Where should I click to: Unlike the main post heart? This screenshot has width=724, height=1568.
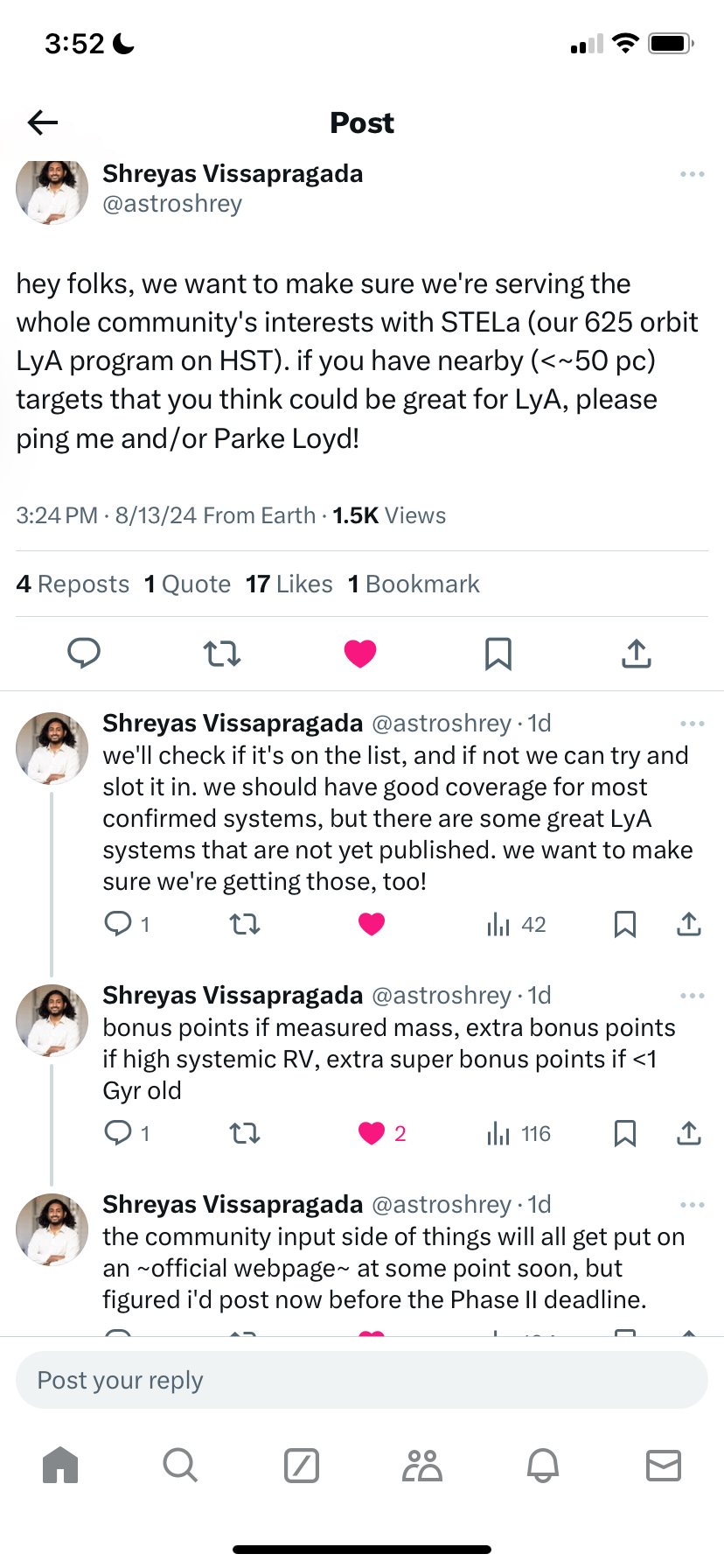[x=360, y=654]
